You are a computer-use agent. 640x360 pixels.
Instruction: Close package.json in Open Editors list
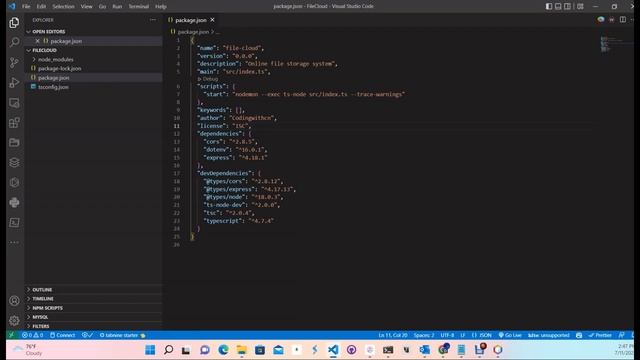[38, 41]
